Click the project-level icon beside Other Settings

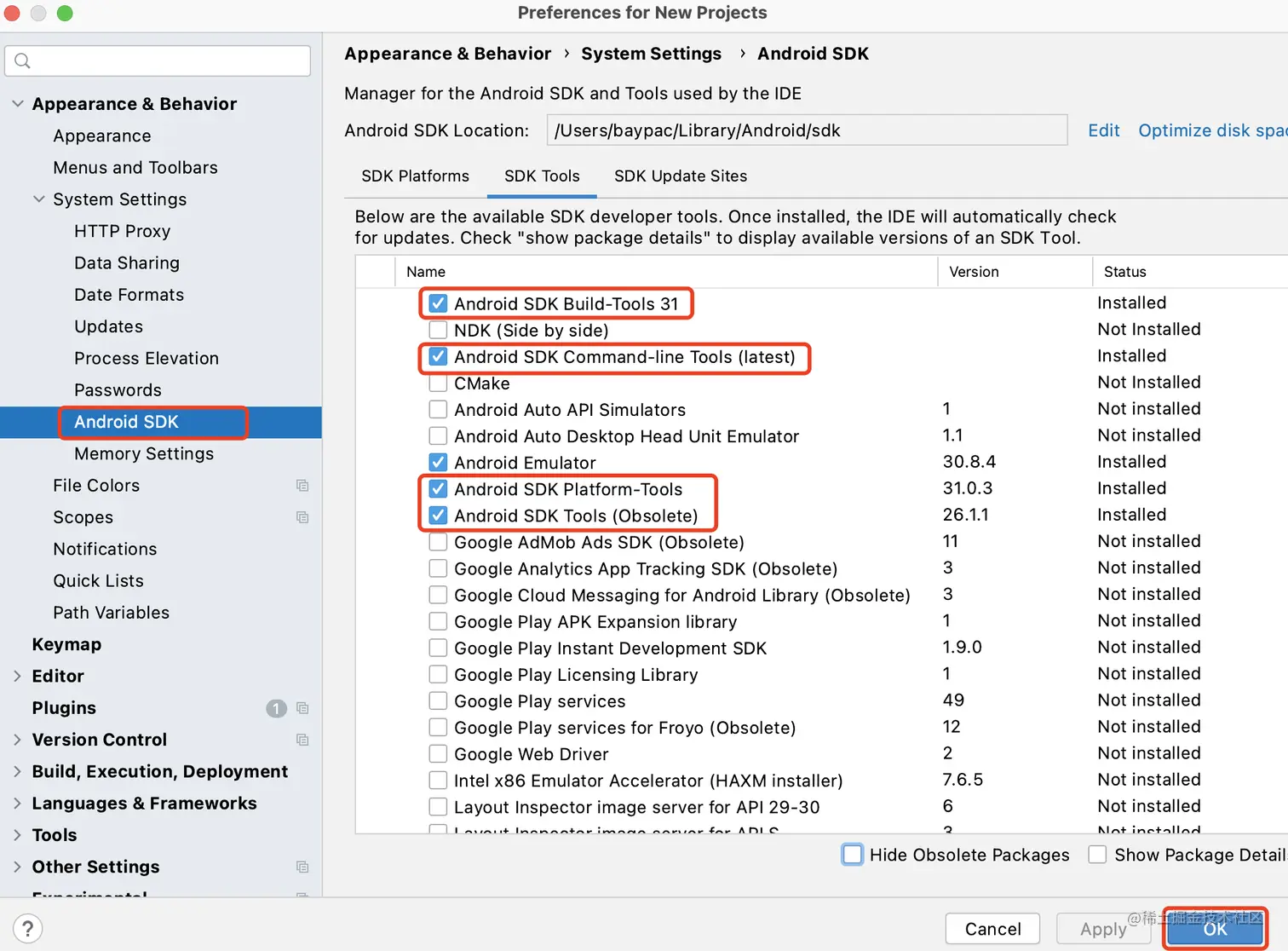302,867
